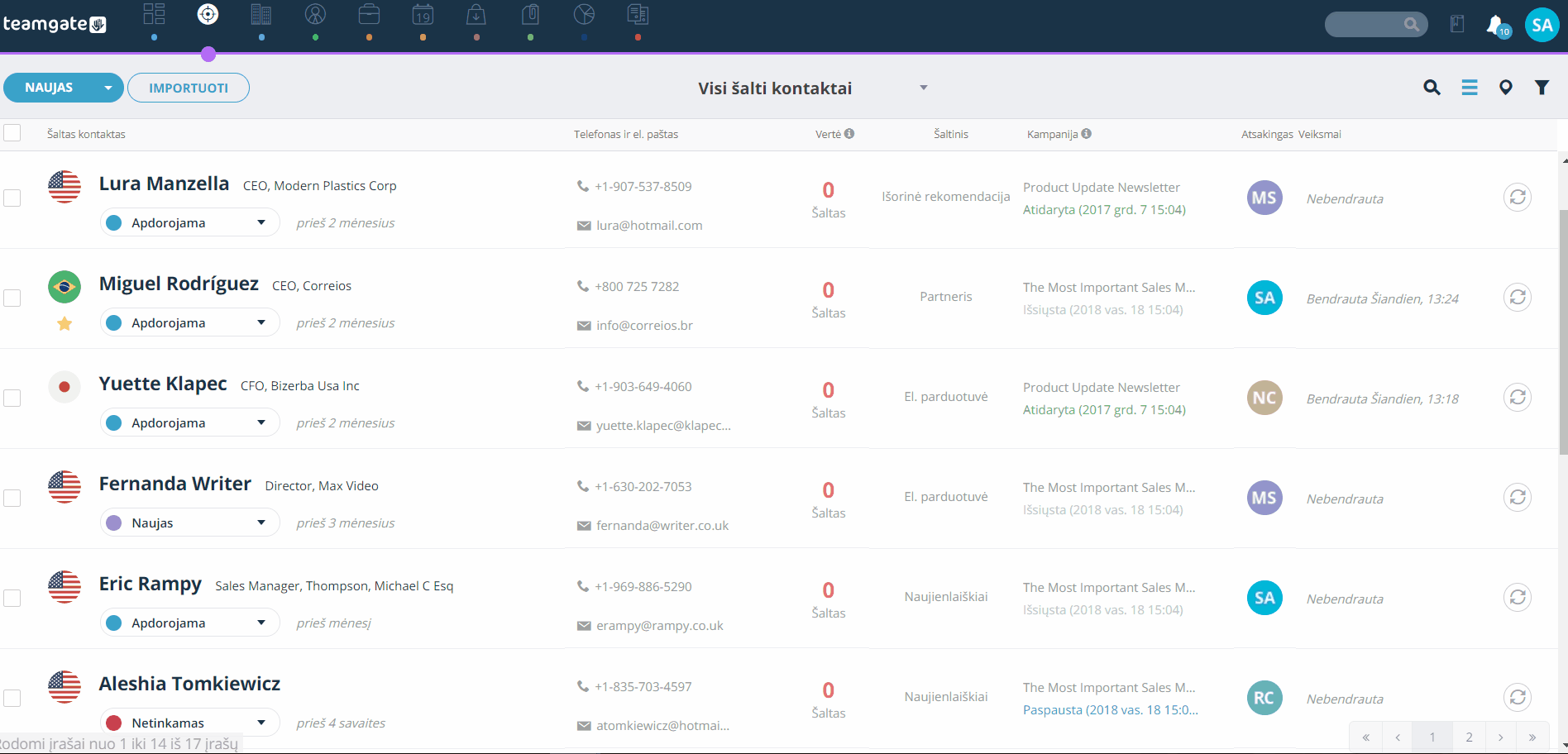Screen dimensions: 1568x754
Task: Click the vertical scrollbar on the right
Action: pos(1563,331)
